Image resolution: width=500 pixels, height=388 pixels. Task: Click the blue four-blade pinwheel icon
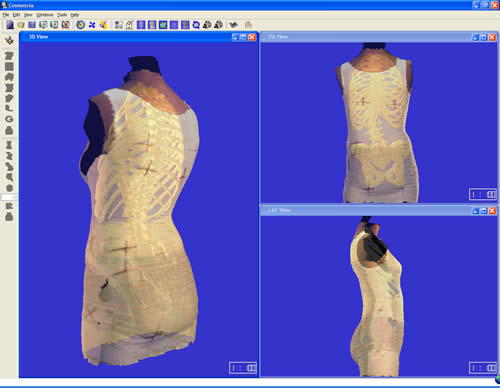[x=92, y=25]
